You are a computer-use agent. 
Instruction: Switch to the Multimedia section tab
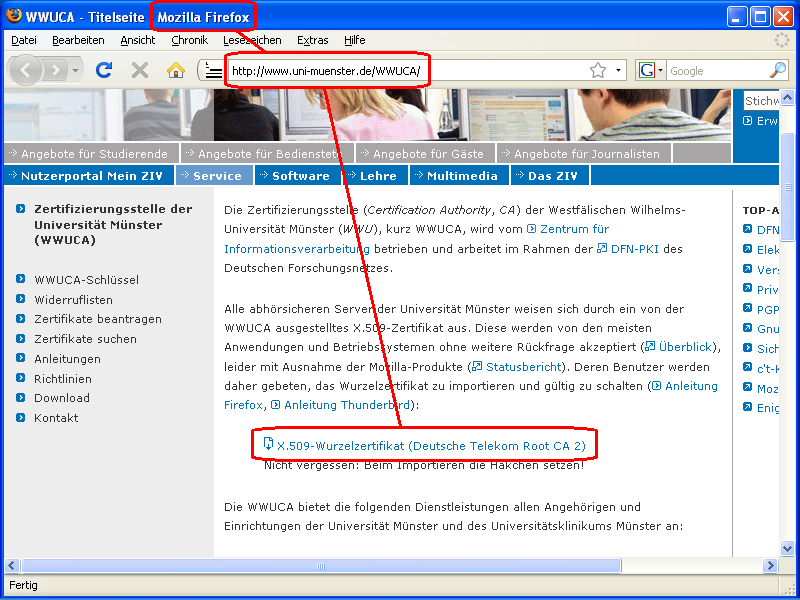pos(457,175)
